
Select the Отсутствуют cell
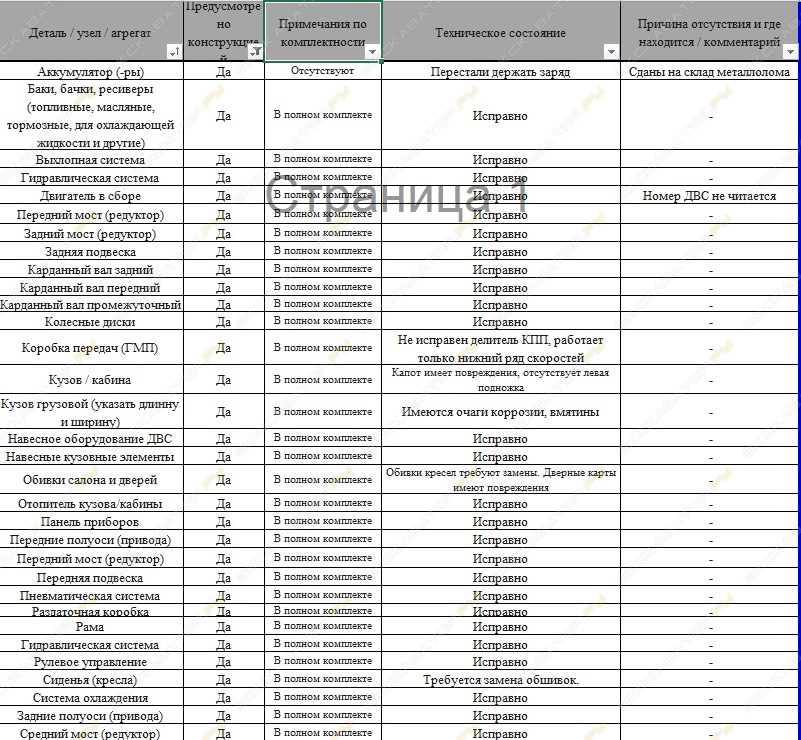click(x=323, y=71)
